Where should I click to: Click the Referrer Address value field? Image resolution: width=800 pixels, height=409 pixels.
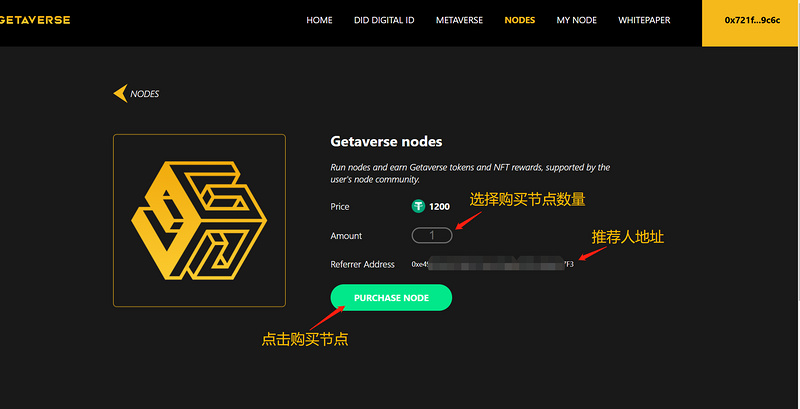click(x=493, y=264)
